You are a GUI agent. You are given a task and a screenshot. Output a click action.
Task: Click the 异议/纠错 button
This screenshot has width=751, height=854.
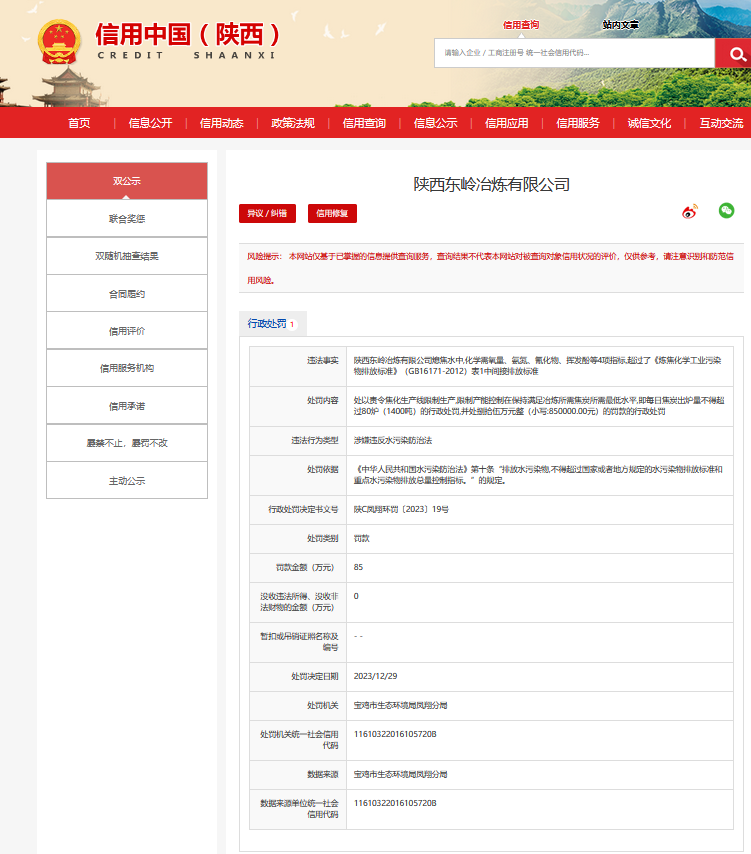pyautogui.click(x=267, y=213)
